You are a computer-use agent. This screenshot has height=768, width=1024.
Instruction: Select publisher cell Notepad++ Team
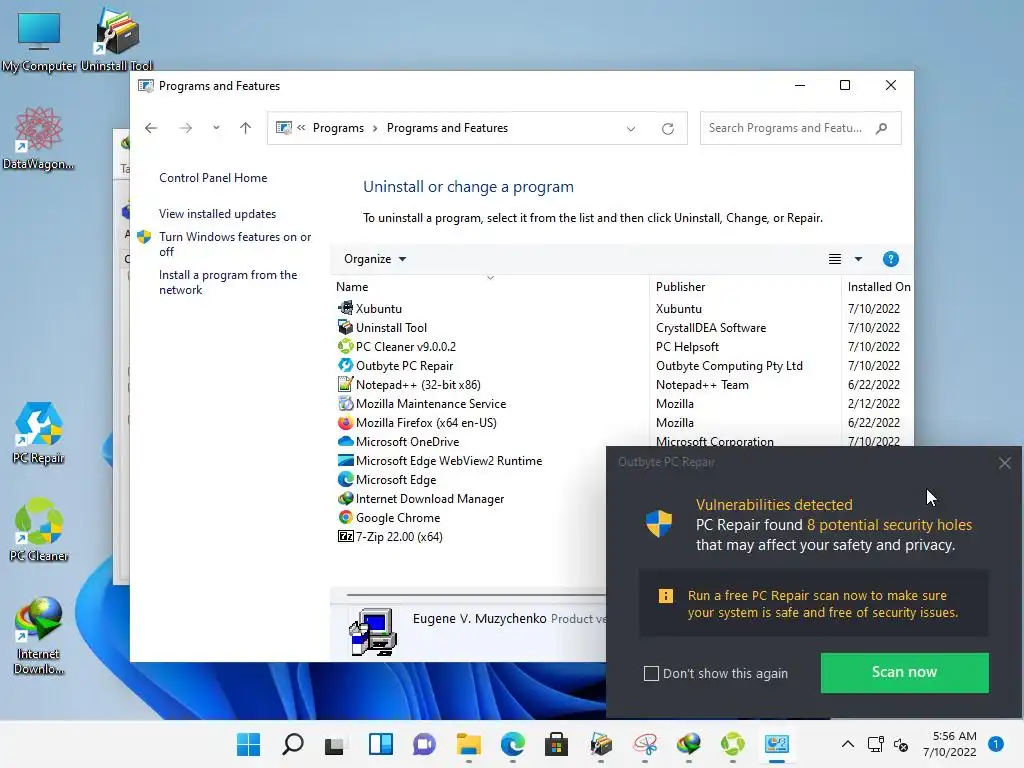point(702,385)
